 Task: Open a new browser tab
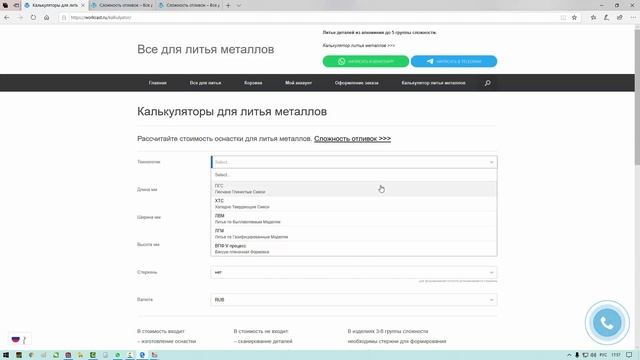click(x=228, y=5)
